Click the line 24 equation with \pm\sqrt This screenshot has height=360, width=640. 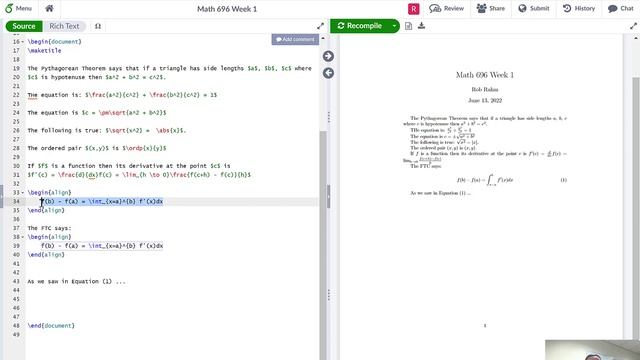click(97, 113)
